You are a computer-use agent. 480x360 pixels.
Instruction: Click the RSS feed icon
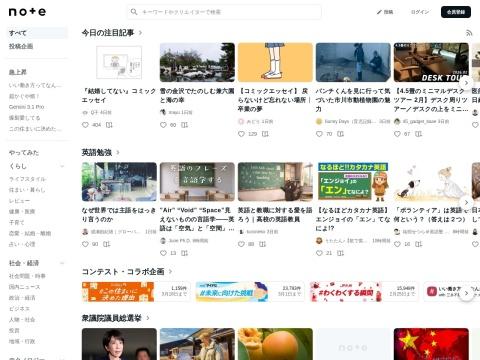point(469,33)
